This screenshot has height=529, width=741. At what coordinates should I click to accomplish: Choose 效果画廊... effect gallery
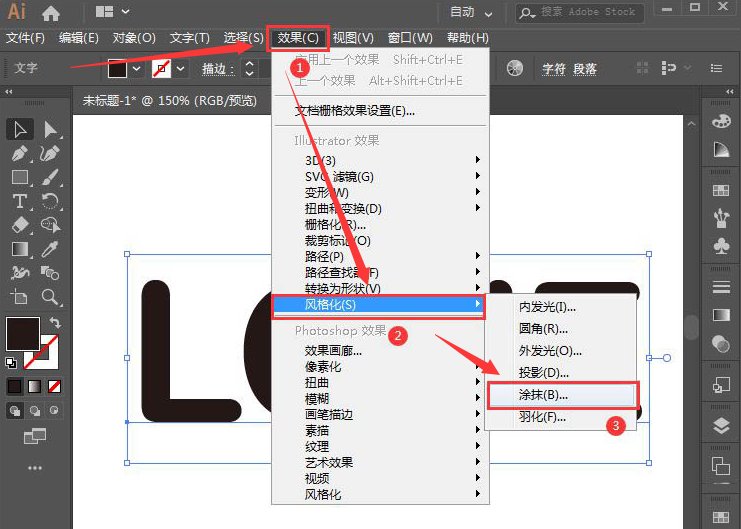pos(334,351)
